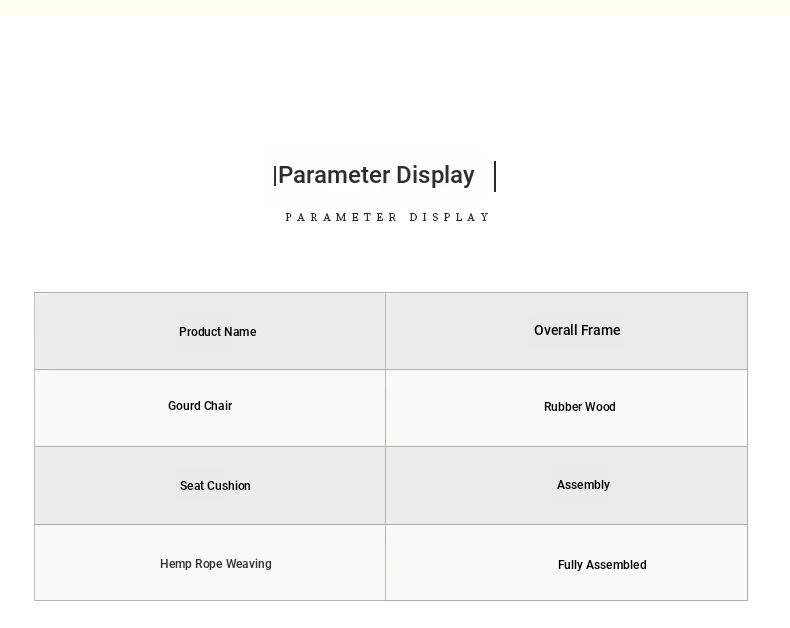This screenshot has width=790, height=628.
Task: Select the Overall Frame header cell
Action: point(566,331)
